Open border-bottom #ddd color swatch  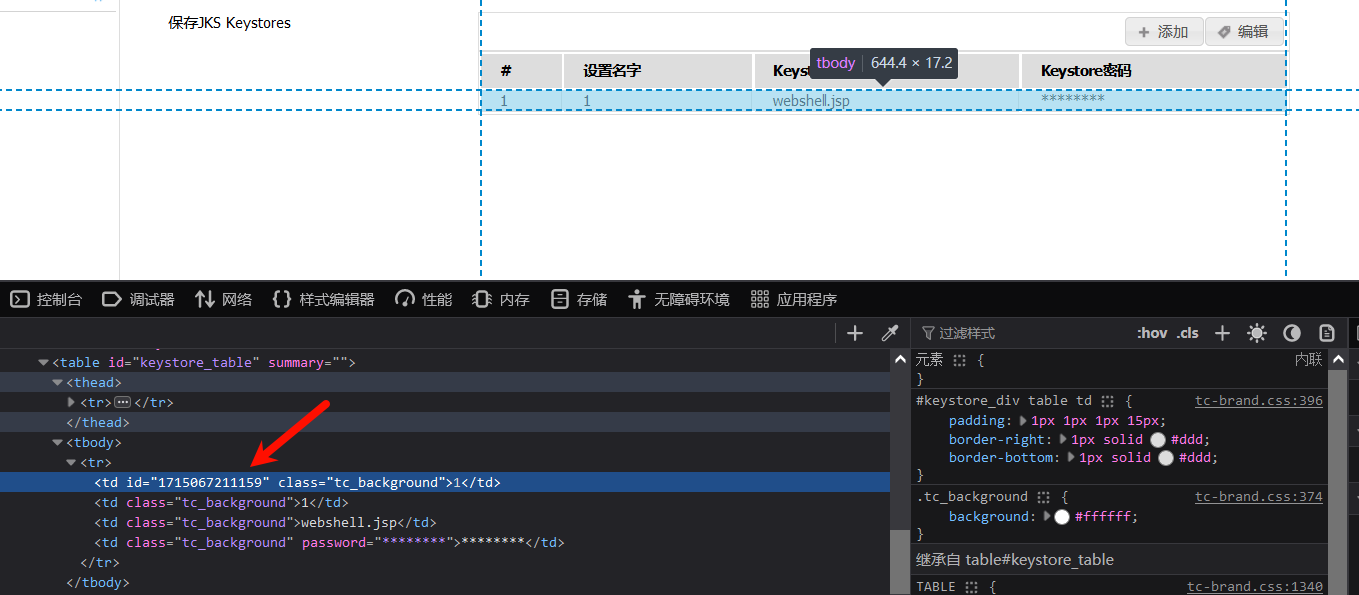(x=1166, y=458)
